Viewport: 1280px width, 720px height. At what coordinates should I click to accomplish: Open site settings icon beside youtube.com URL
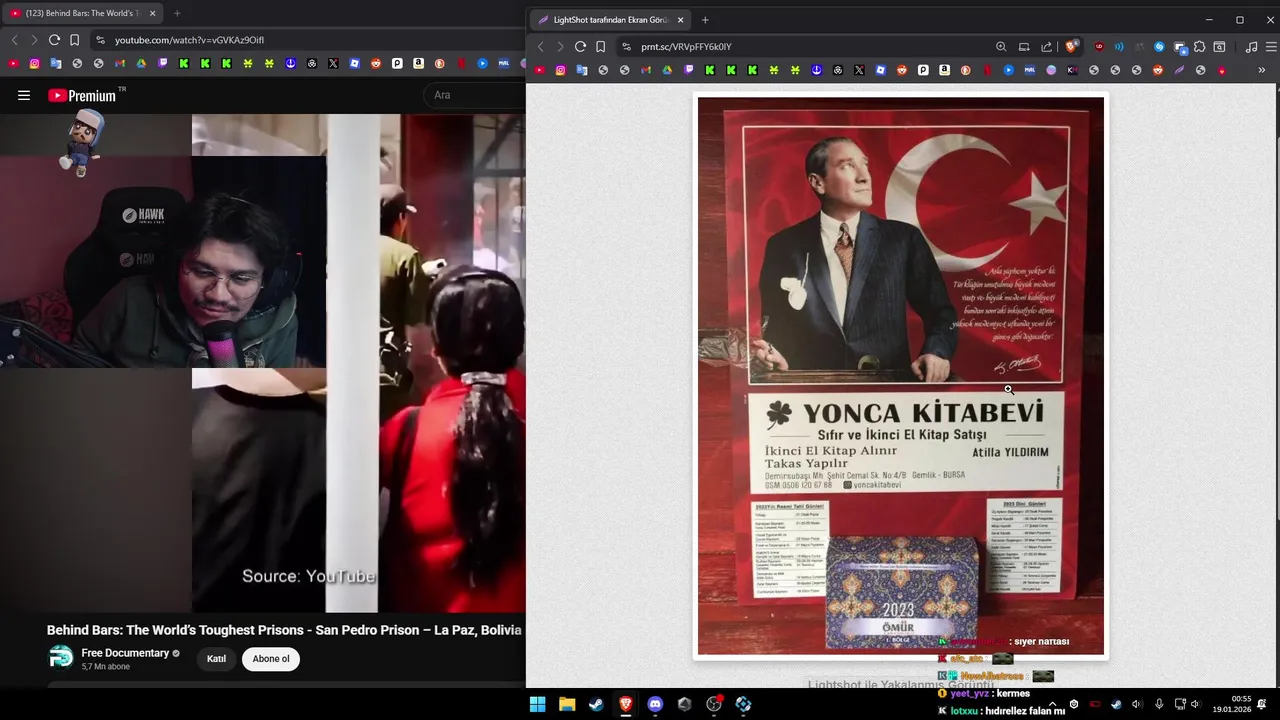[99, 40]
